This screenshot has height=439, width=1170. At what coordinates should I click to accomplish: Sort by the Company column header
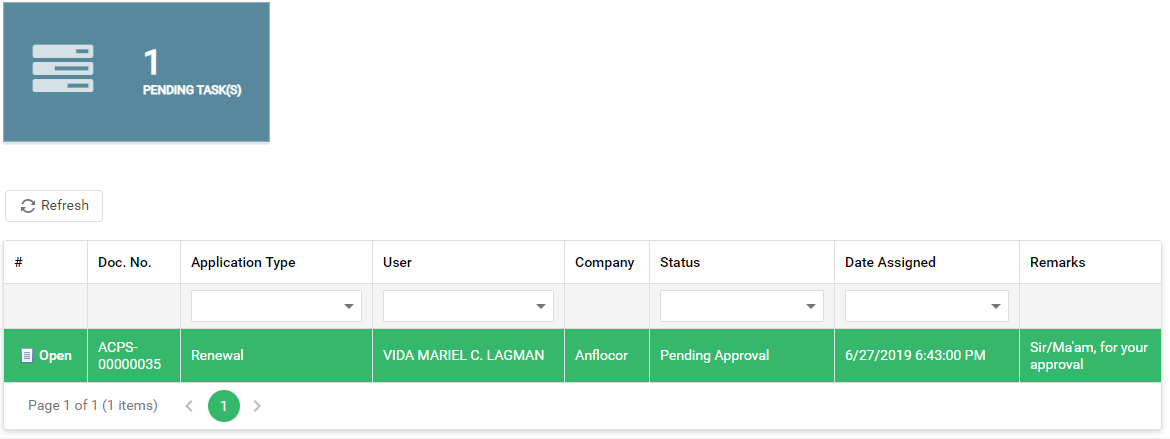604,263
